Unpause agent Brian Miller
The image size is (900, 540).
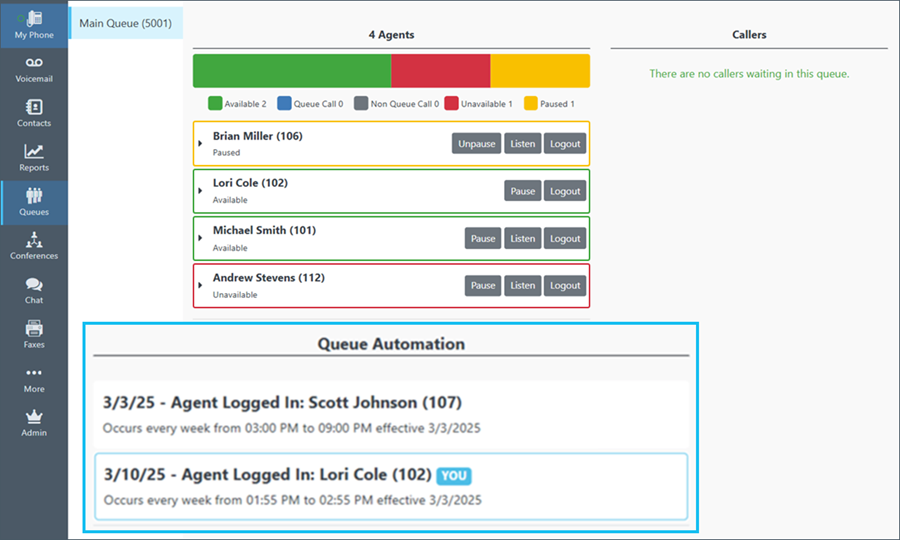pyautogui.click(x=476, y=144)
